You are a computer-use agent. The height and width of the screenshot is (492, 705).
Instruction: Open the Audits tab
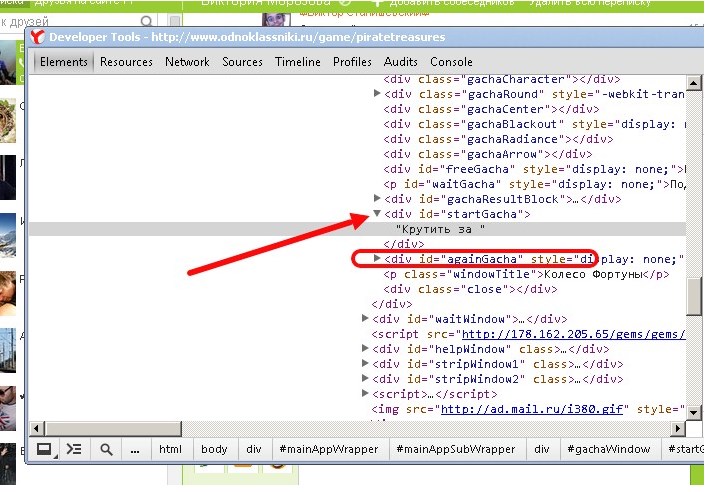pyautogui.click(x=401, y=62)
